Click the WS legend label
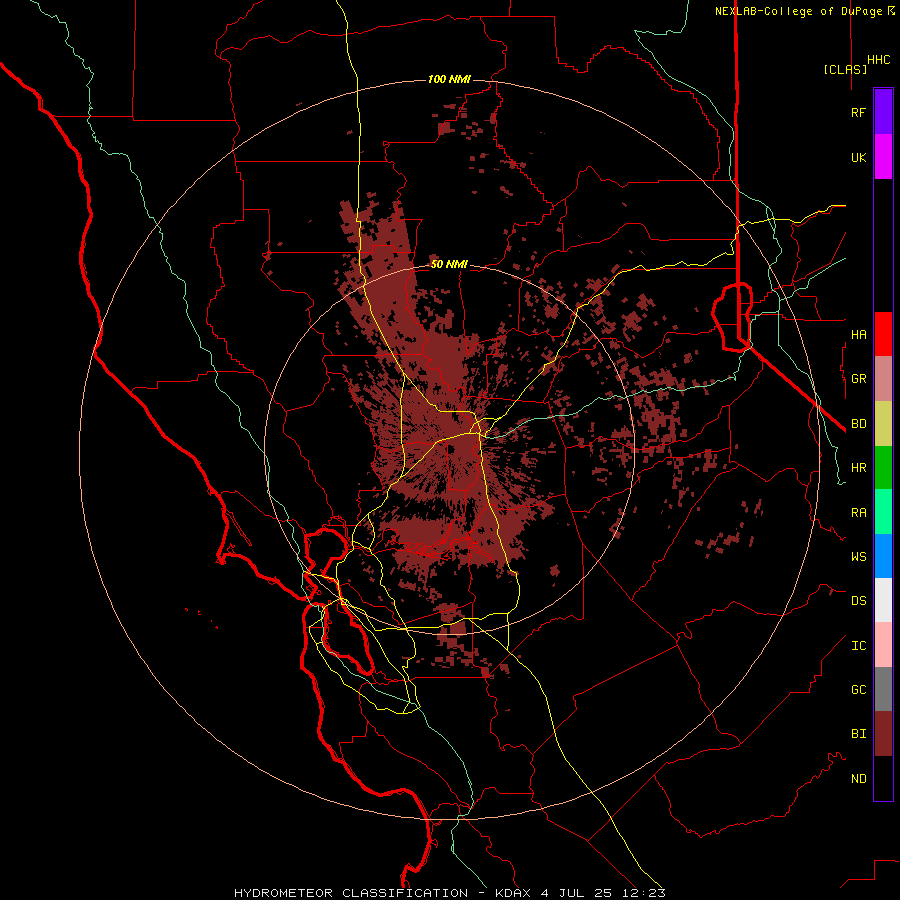This screenshot has width=900, height=900. coord(858,556)
